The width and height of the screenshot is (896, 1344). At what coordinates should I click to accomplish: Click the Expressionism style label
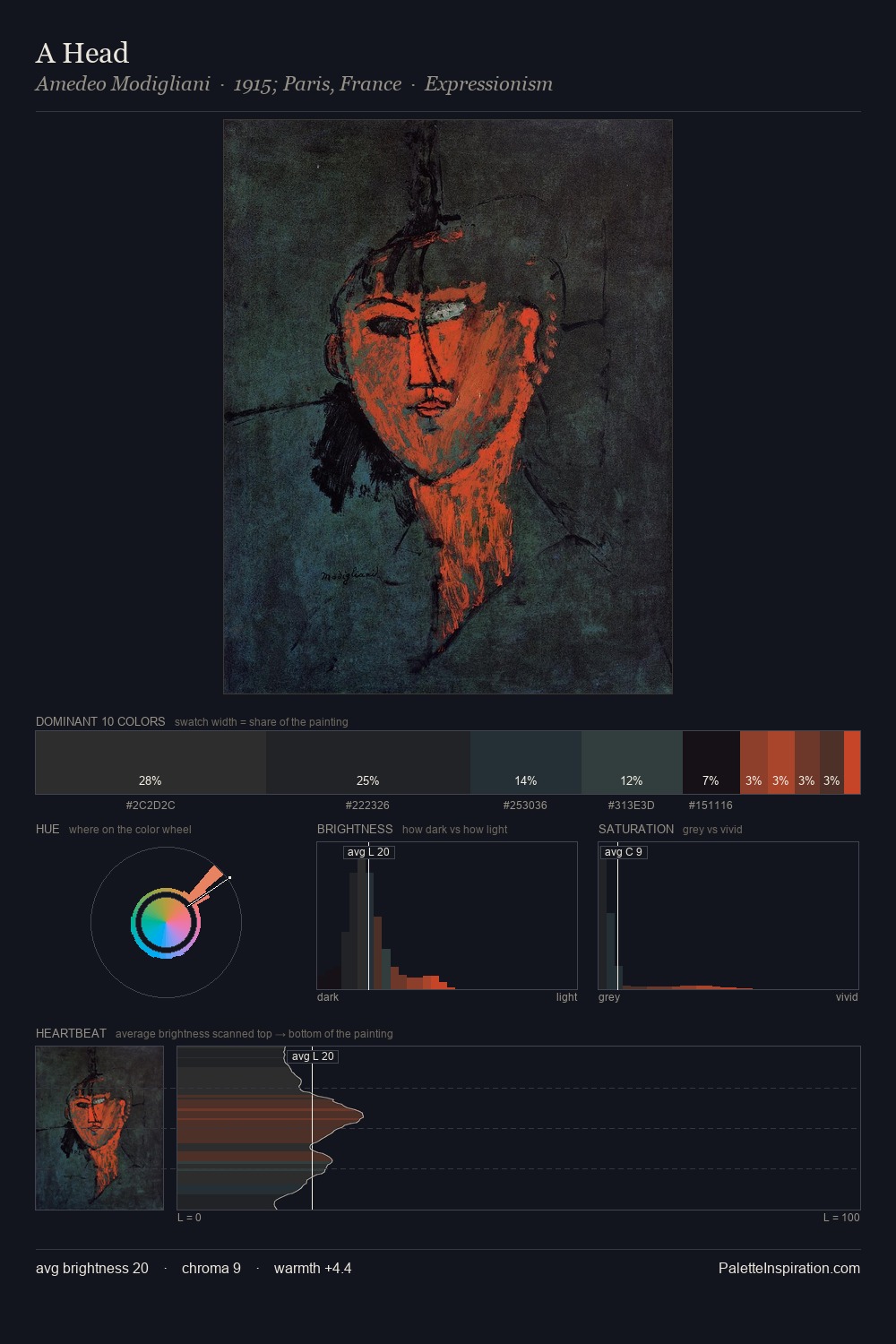coord(488,84)
